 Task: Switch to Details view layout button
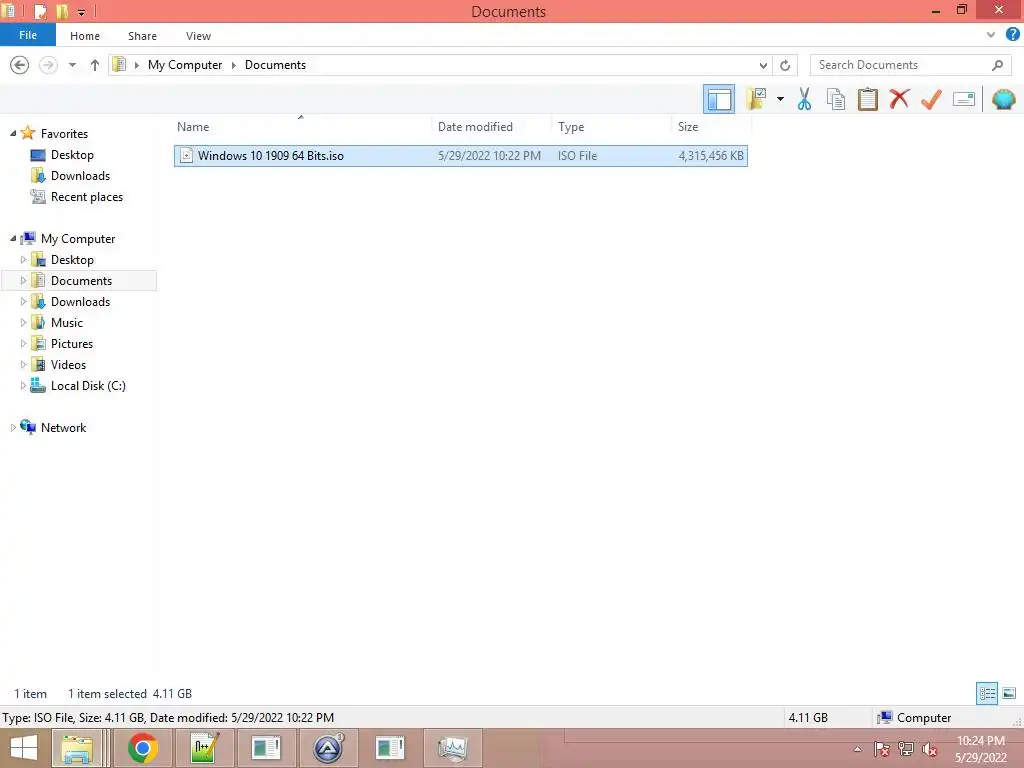[987, 693]
